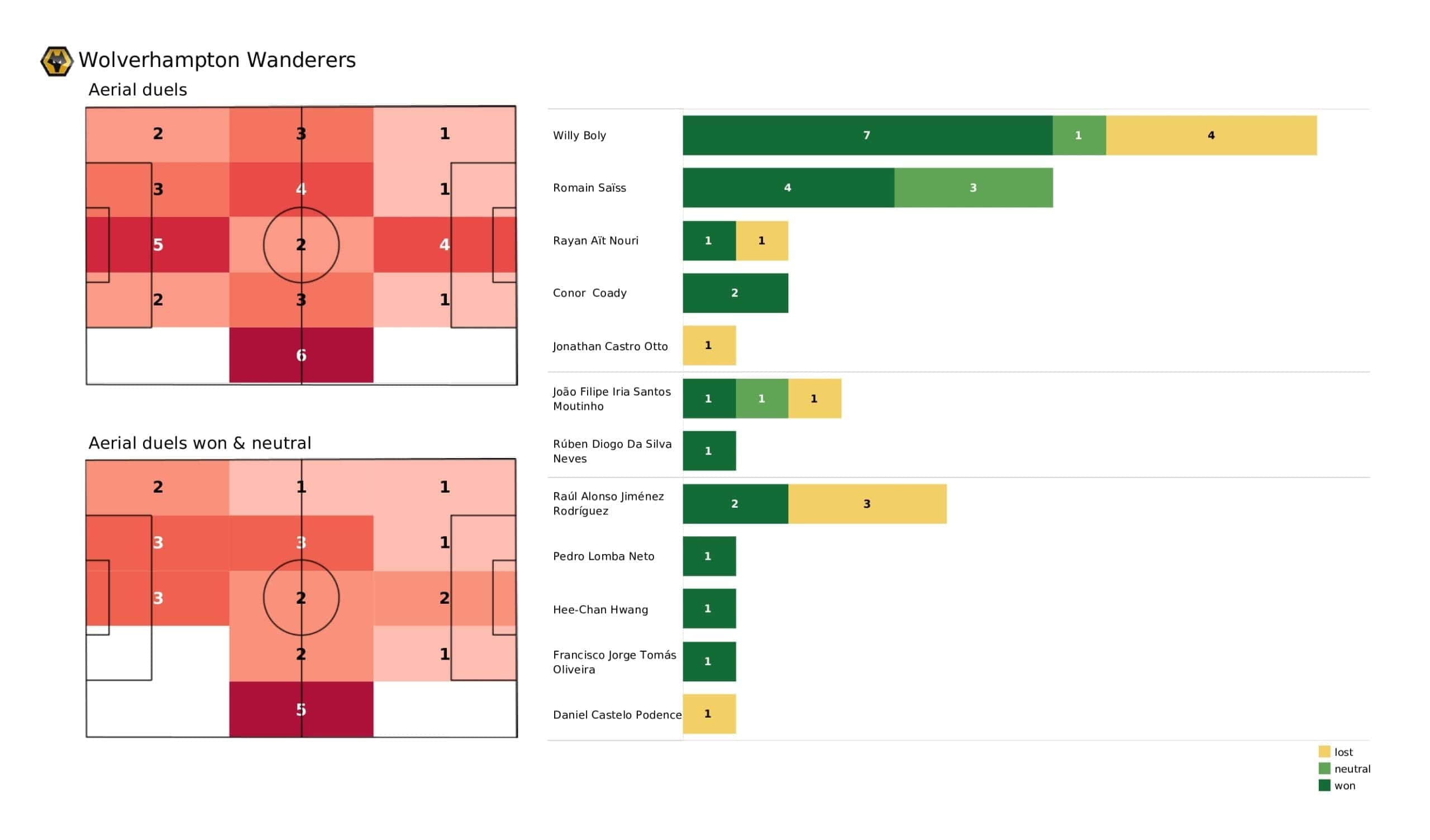The width and height of the screenshot is (1430, 840).
Task: Select the Wolverhampton Wanderers title text
Action: [x=217, y=60]
